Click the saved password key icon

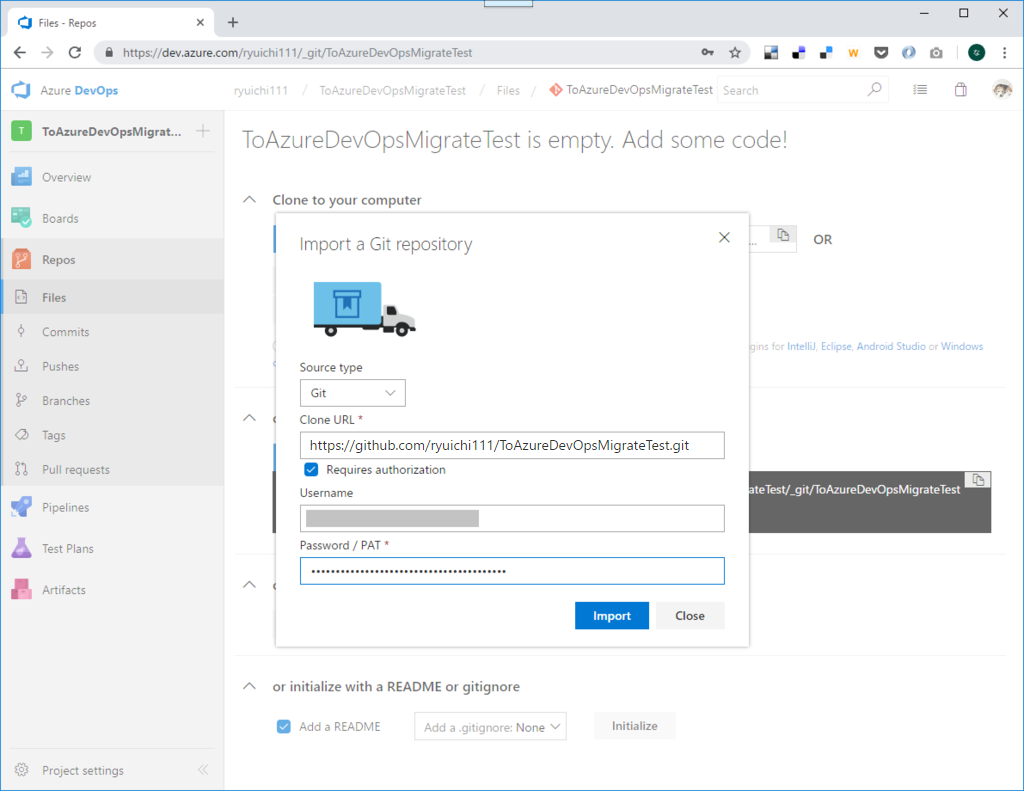coord(707,52)
